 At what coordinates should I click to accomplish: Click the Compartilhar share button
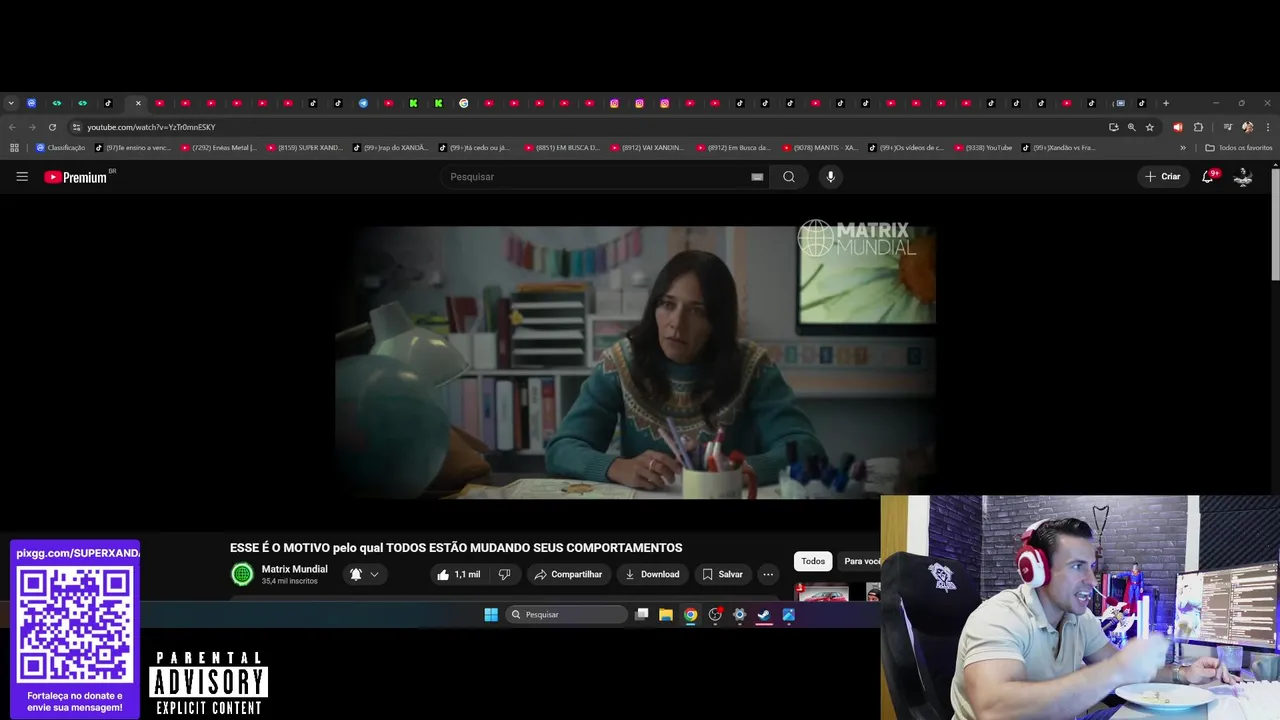tap(568, 575)
